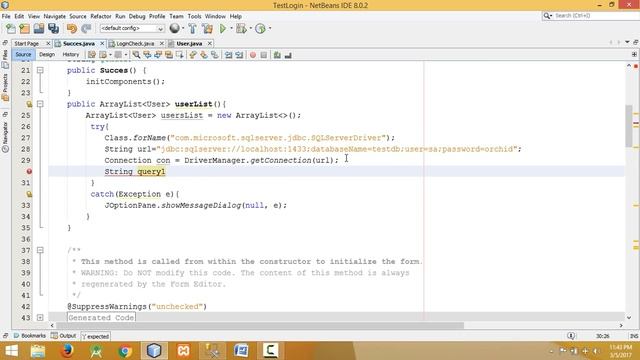Click the Shift Line Right icon

coord(239,55)
